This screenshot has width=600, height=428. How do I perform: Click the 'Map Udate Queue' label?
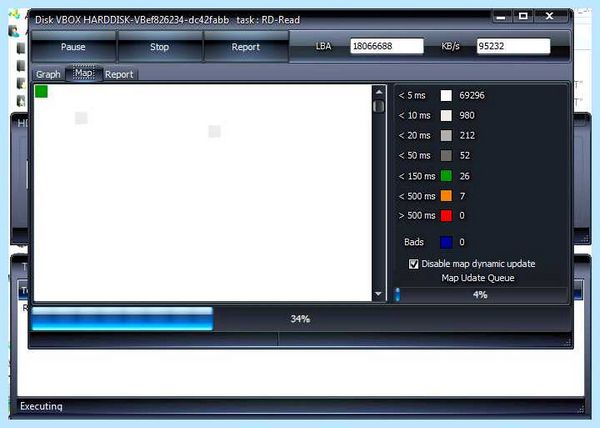[x=478, y=278]
